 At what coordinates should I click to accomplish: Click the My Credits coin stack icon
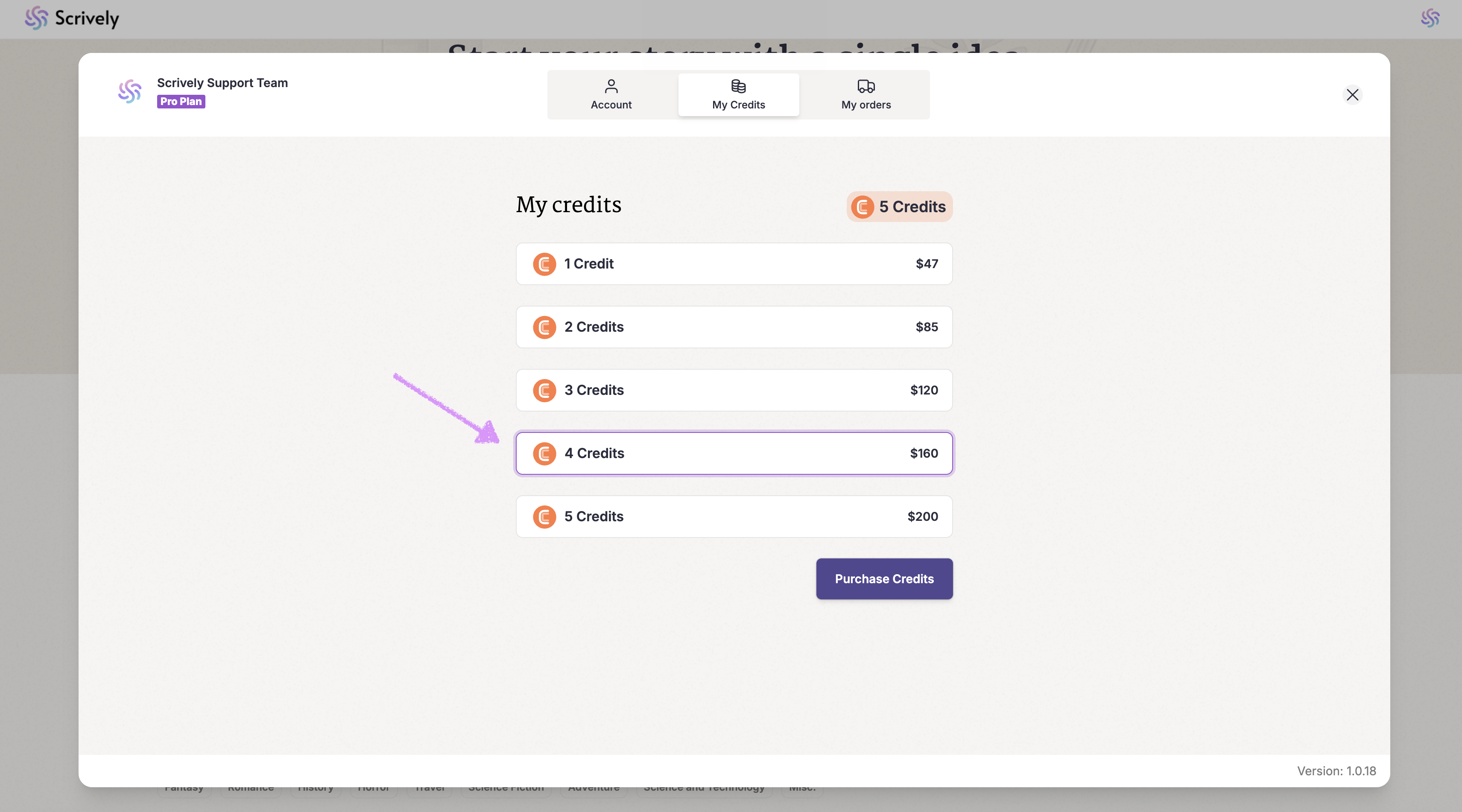click(x=738, y=86)
